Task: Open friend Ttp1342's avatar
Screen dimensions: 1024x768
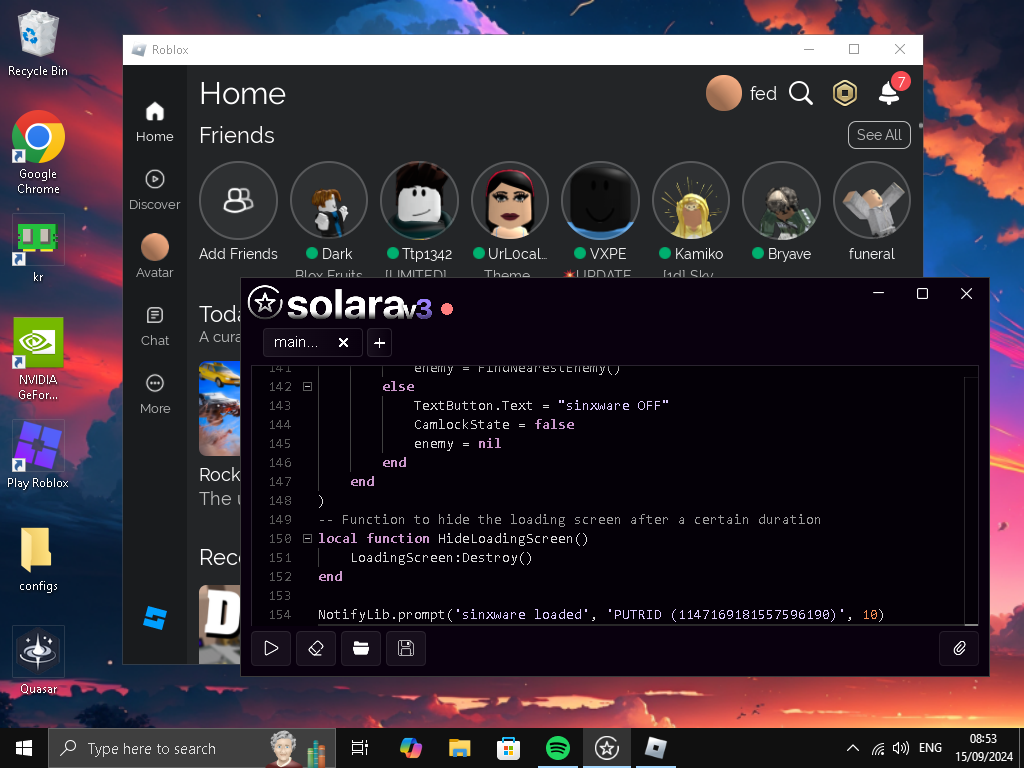Action: [419, 200]
